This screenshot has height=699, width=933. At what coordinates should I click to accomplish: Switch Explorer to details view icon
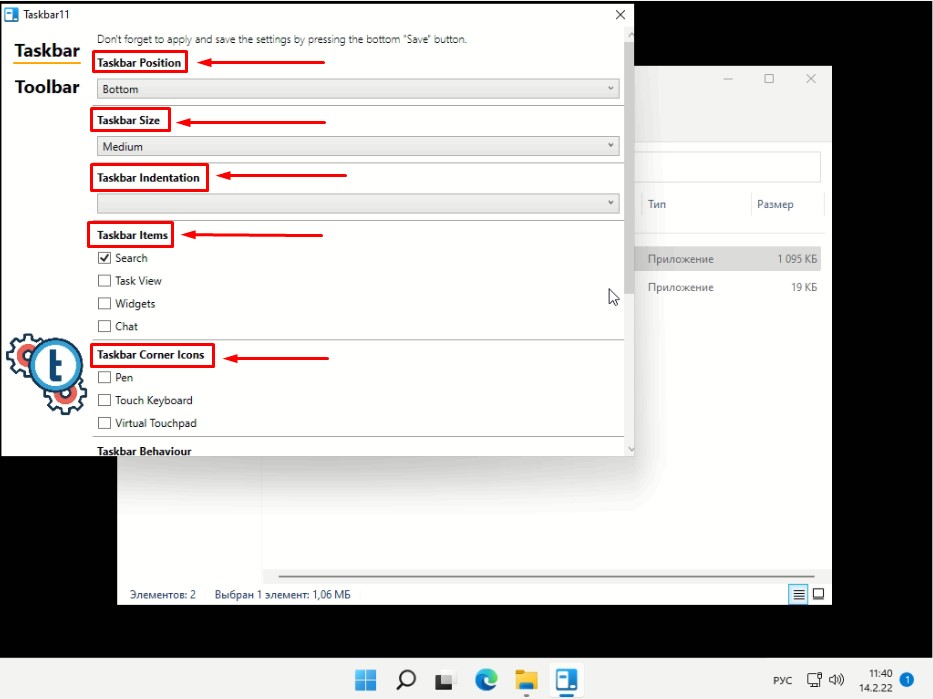(x=799, y=594)
